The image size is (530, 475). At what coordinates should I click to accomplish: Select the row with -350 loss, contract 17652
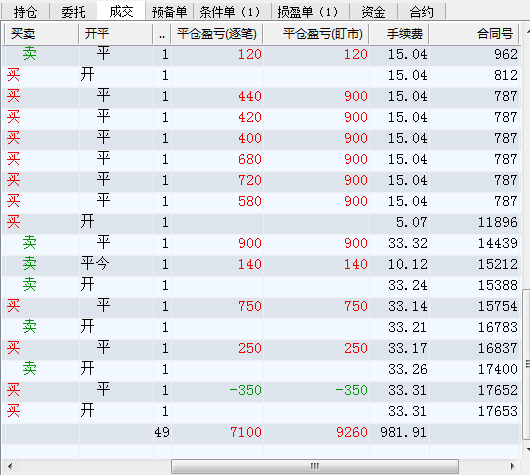pos(262,390)
